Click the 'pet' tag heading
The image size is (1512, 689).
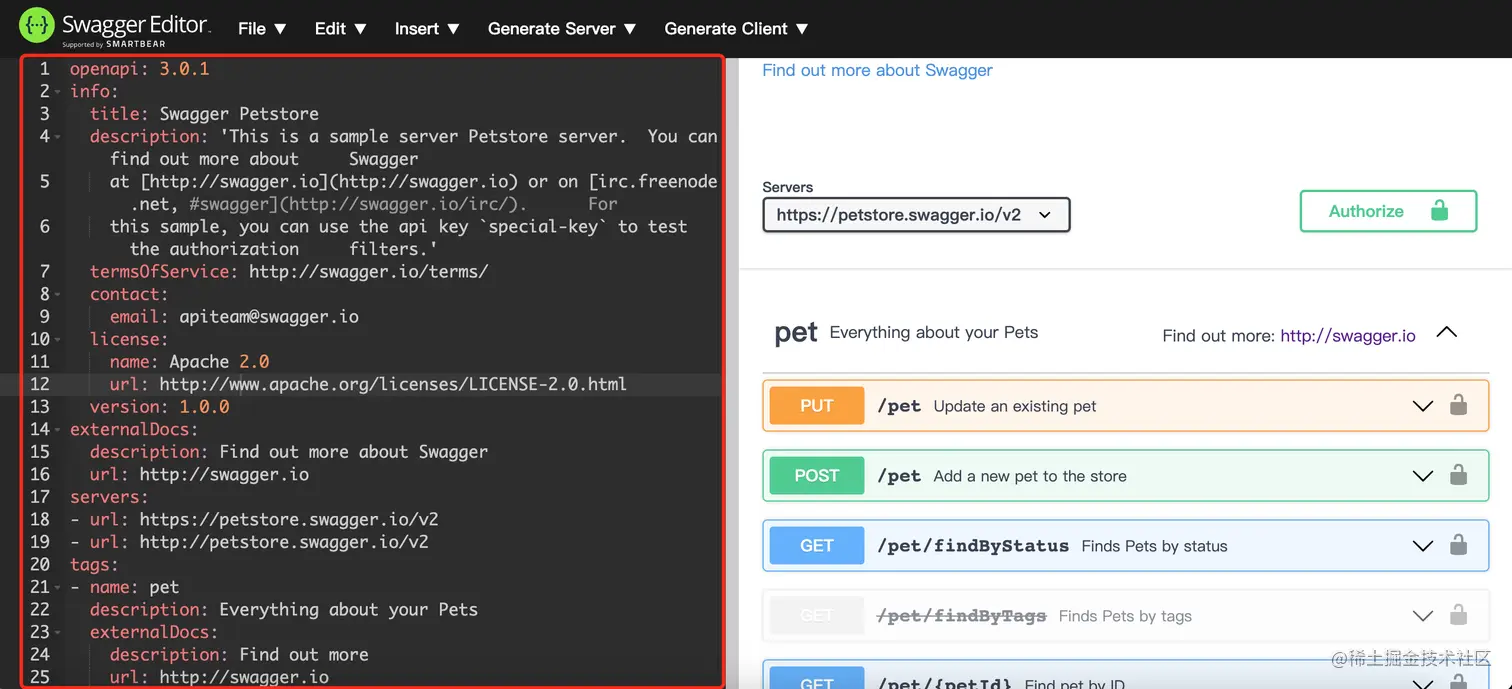[796, 333]
